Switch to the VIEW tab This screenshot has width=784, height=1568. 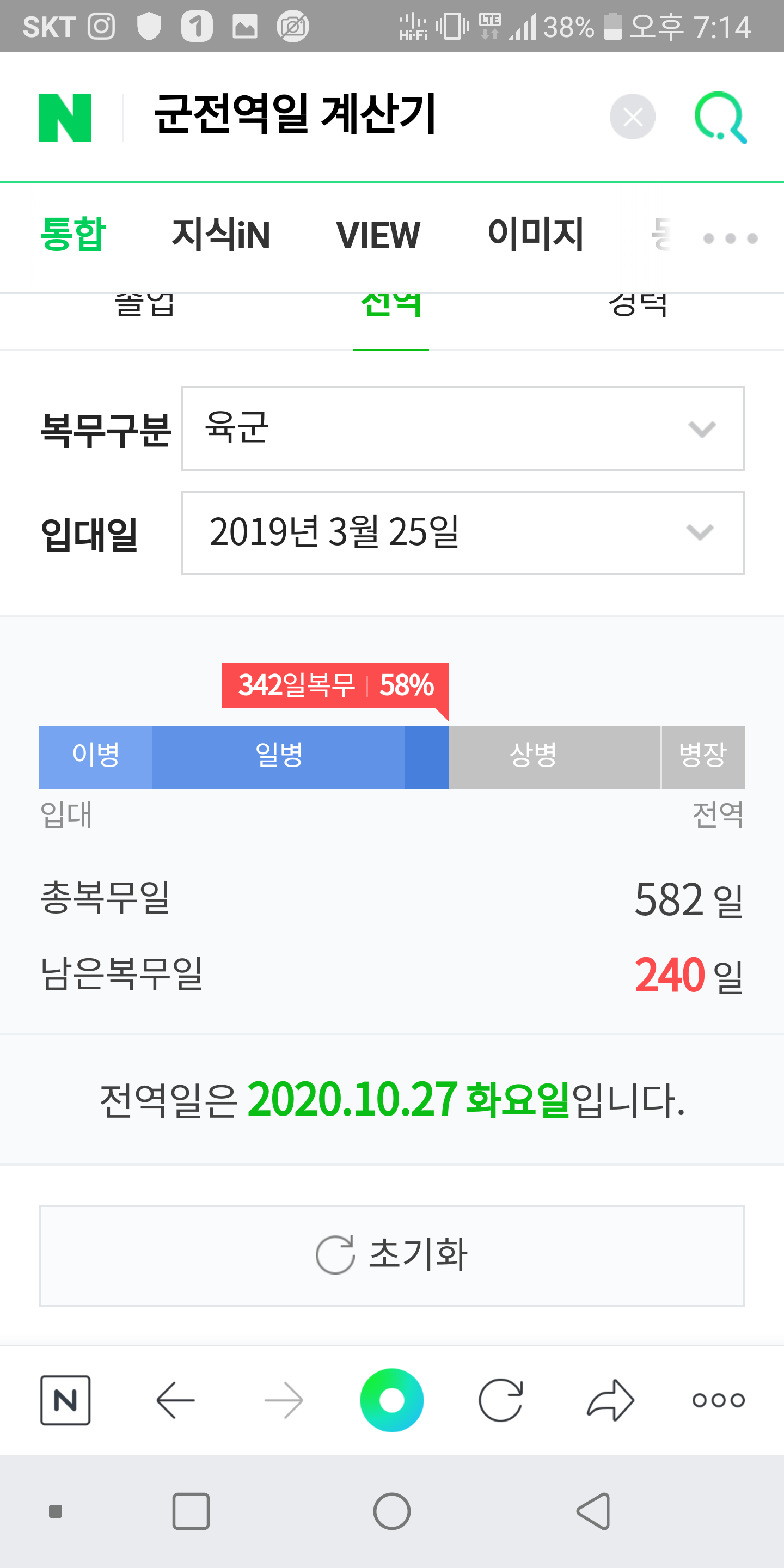[x=378, y=235]
